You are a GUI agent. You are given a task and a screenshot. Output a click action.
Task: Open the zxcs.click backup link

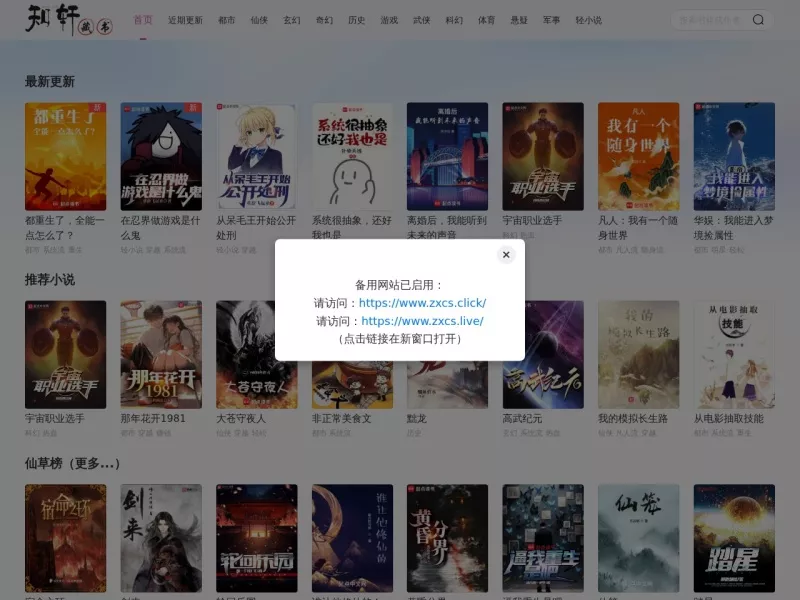coord(422,303)
